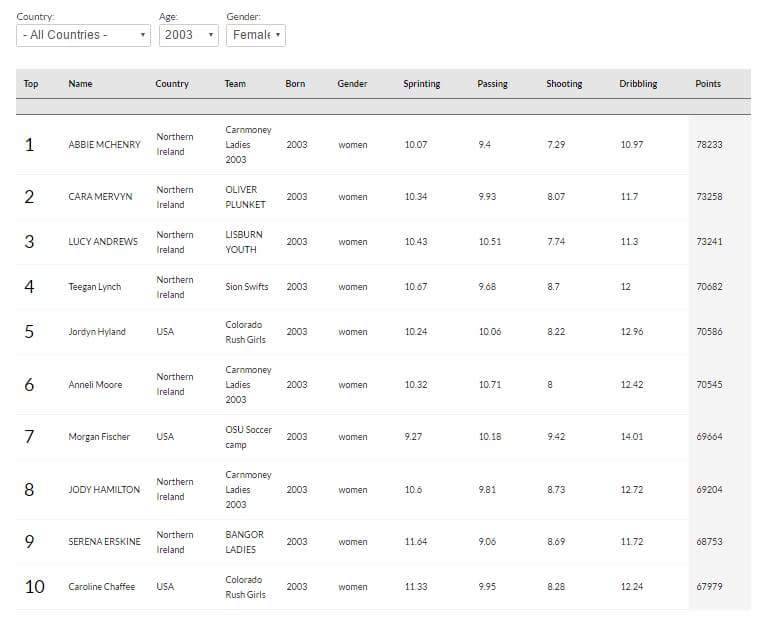The height and width of the screenshot is (623, 781).
Task: Select player name Jordyn Hyland
Action: (97, 332)
